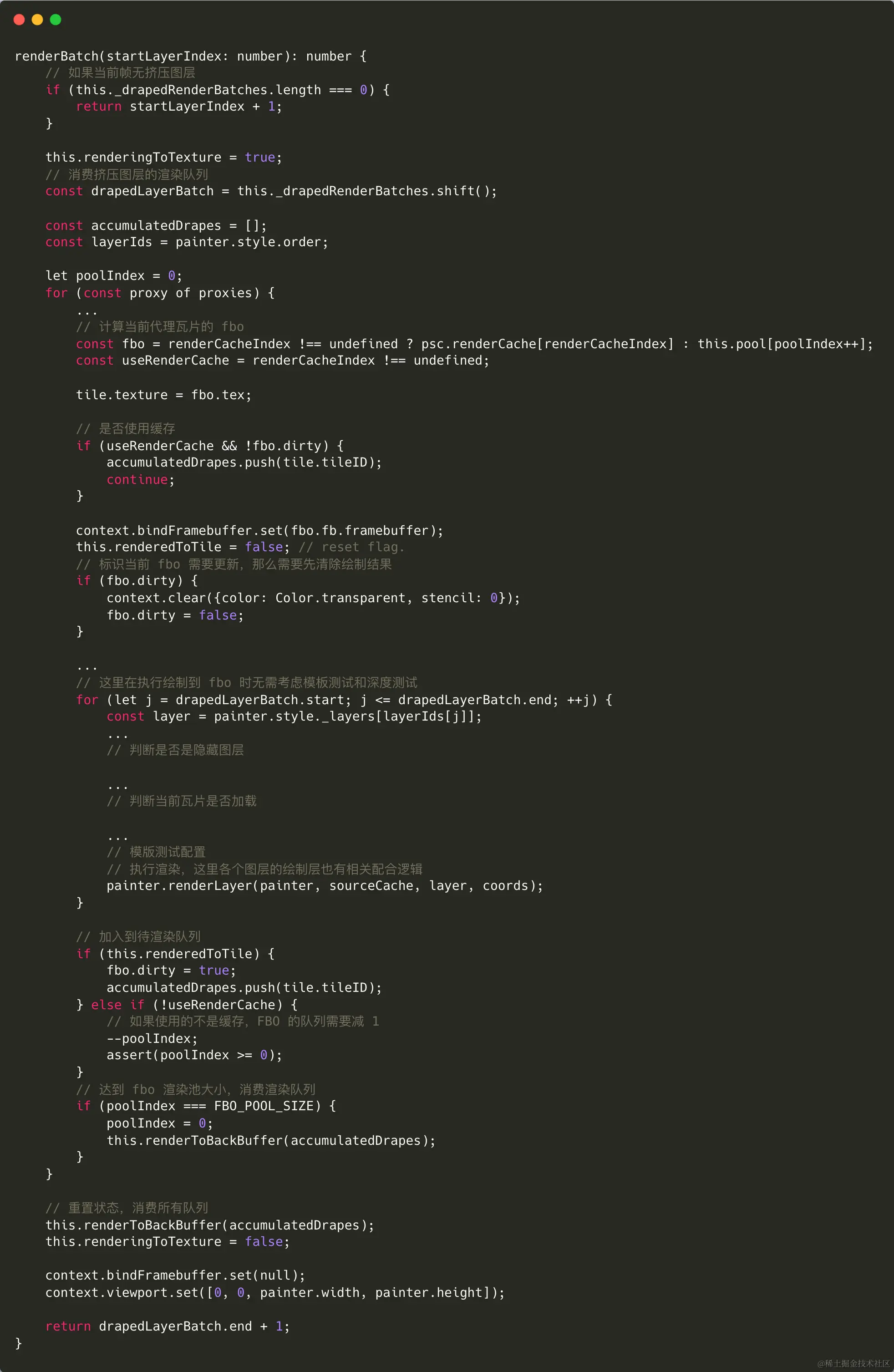Screen dimensions: 894x1372
Task: Click the 'const useRenderCache' declaration line
Action: [x=282, y=361]
